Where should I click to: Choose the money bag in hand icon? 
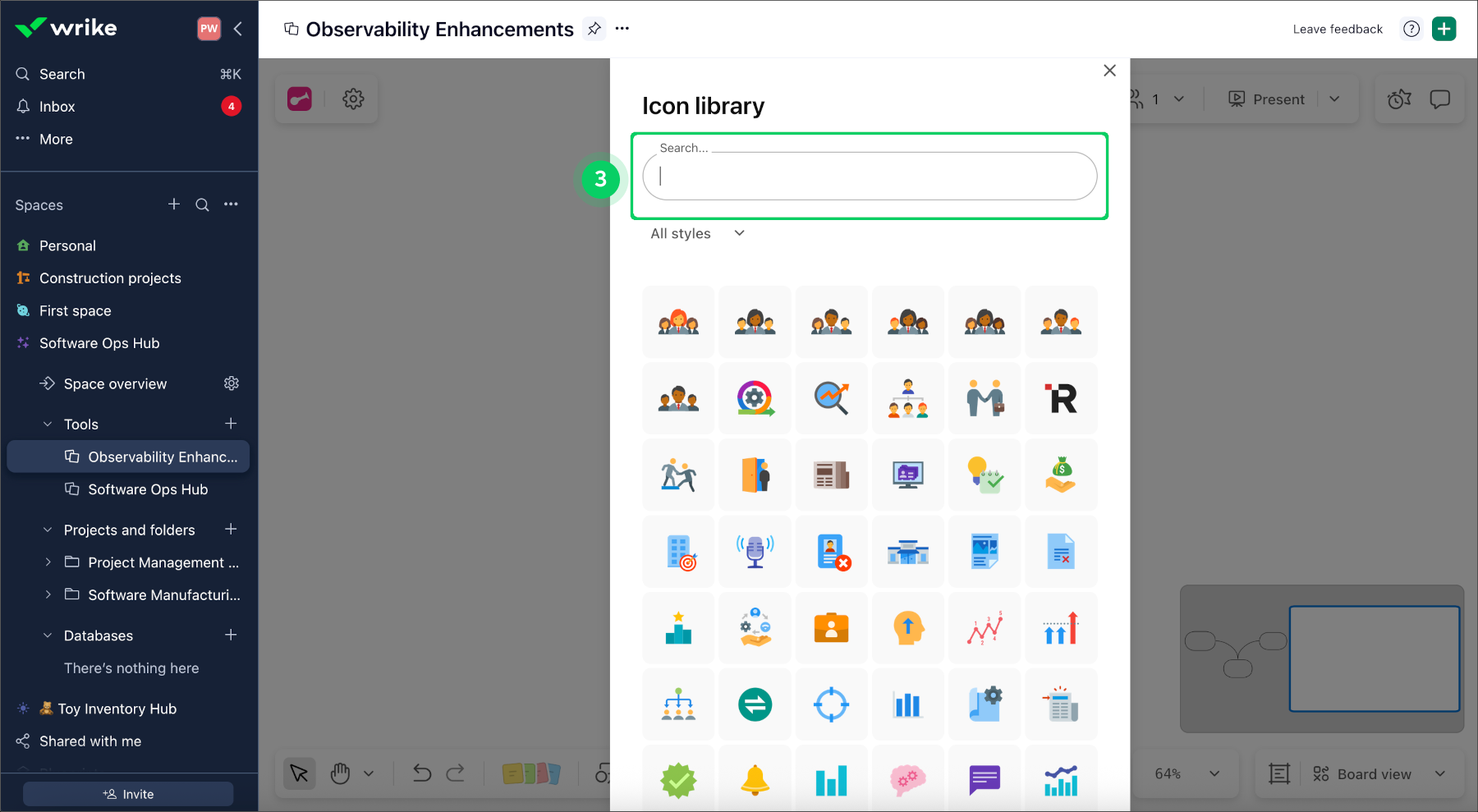point(1061,475)
